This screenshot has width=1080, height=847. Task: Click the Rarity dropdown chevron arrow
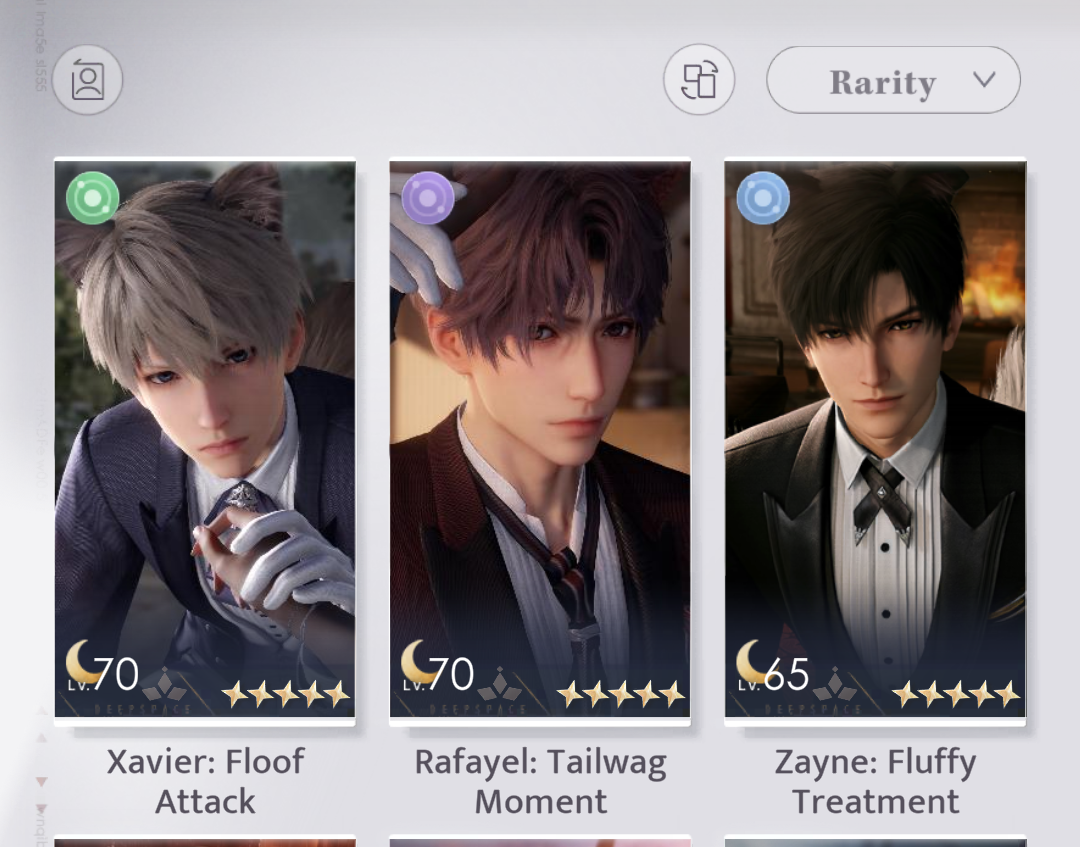click(984, 79)
